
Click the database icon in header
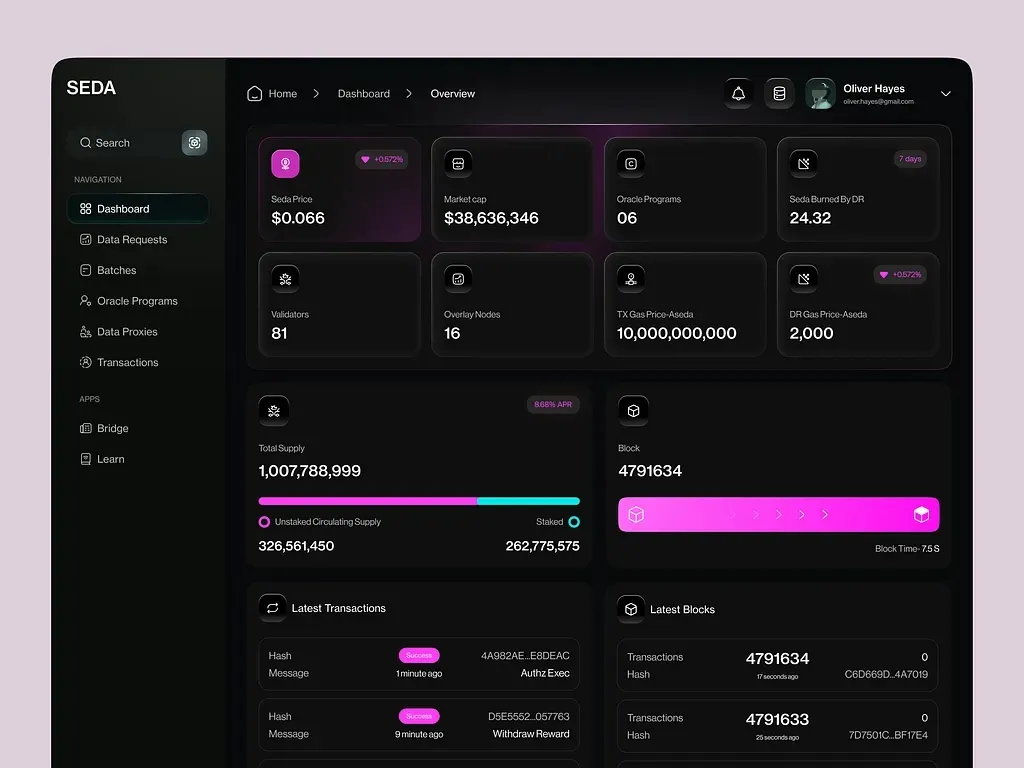[779, 93]
